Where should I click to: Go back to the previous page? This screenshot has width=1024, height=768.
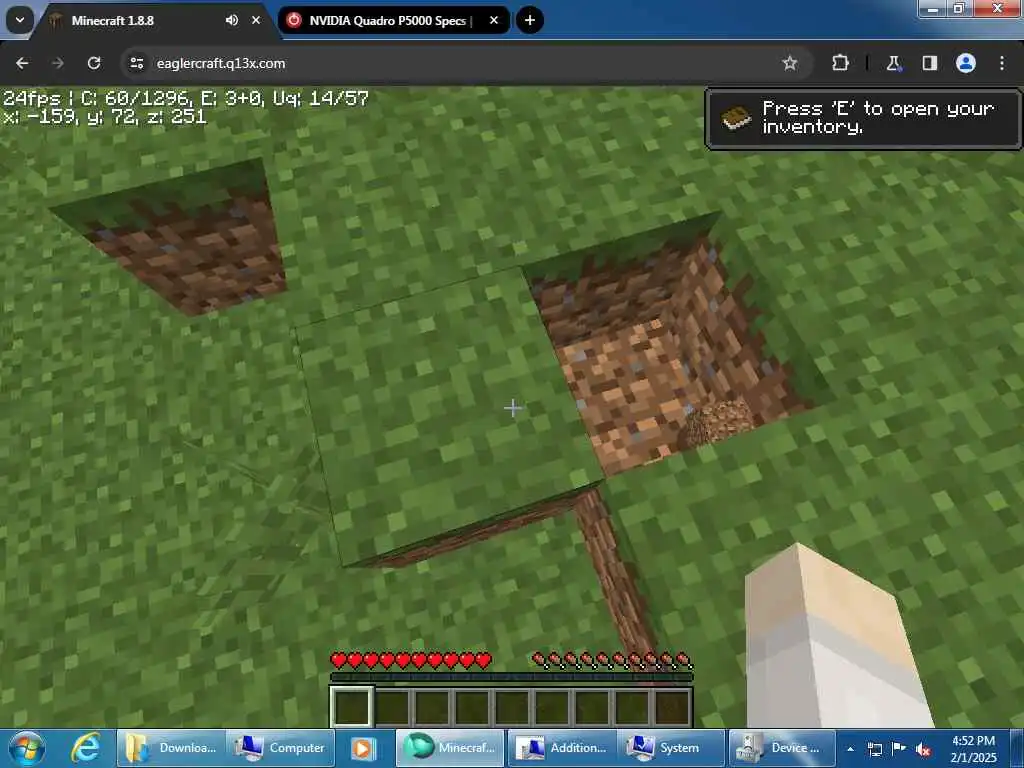click(22, 63)
